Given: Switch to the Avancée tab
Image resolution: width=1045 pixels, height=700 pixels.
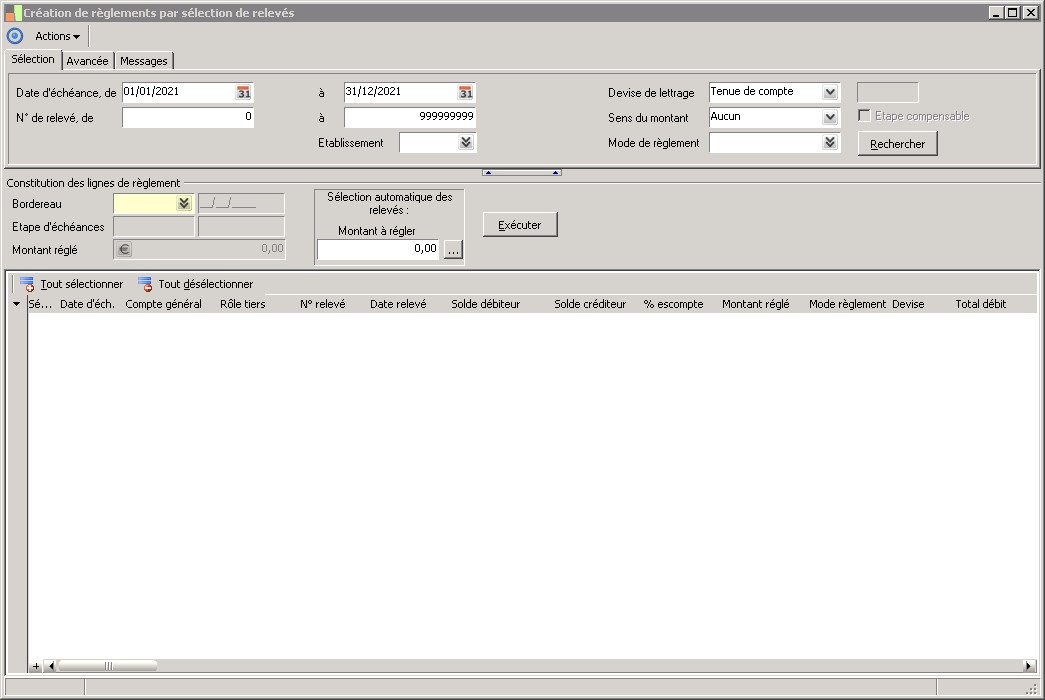Looking at the screenshot, I should [87, 61].
